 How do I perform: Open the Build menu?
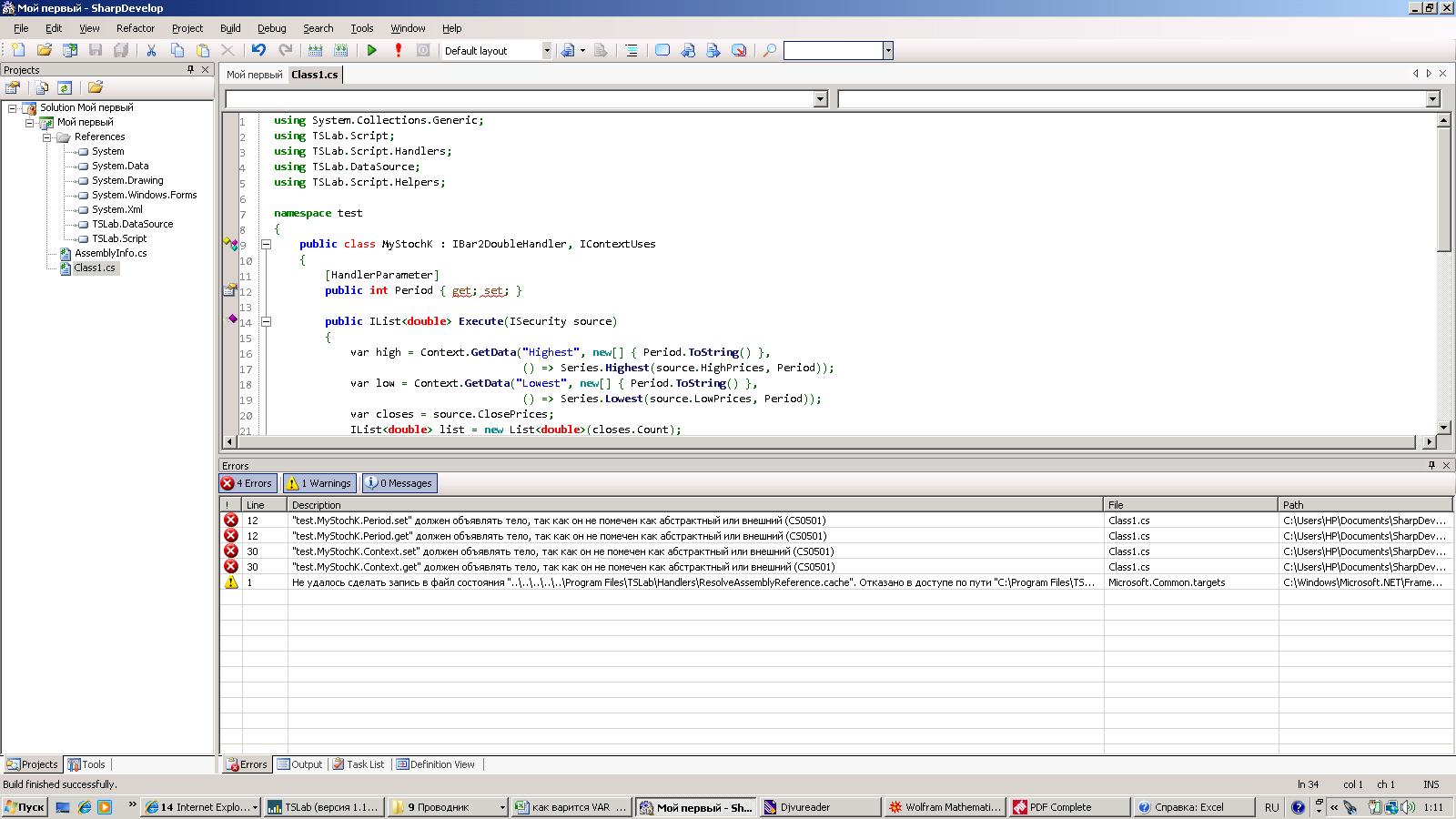click(230, 28)
